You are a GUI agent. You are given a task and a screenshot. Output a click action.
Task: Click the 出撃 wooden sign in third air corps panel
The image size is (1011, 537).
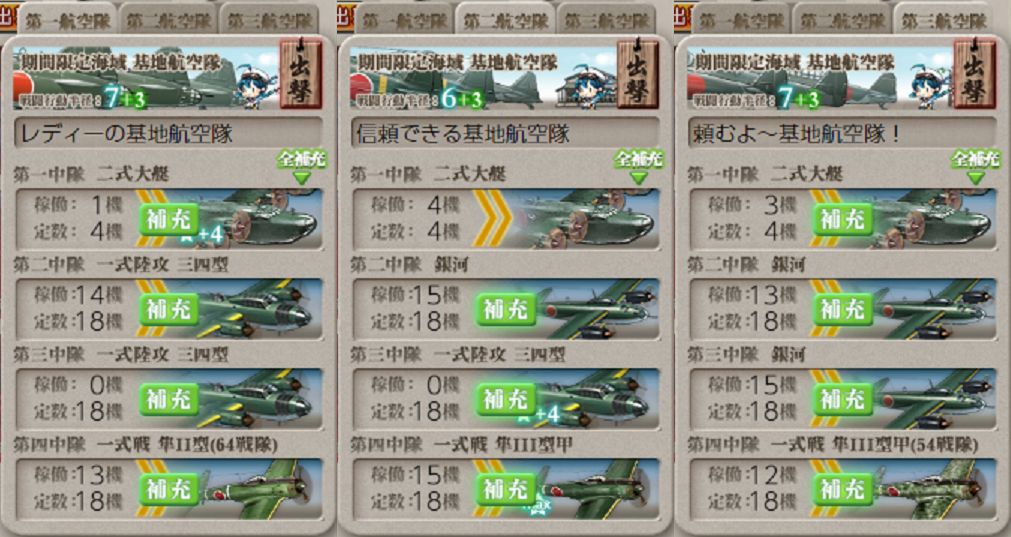(974, 75)
